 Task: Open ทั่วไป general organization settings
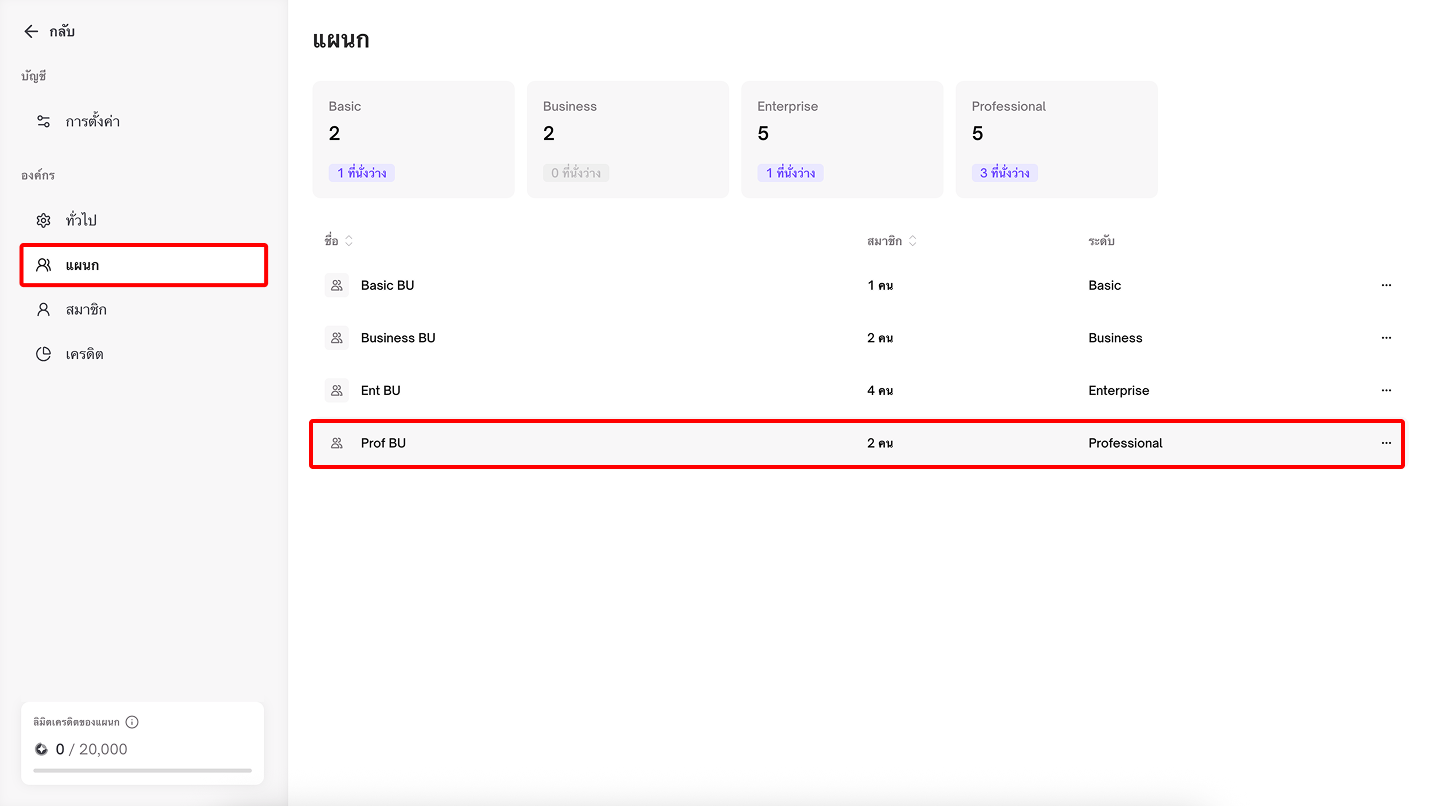[x=80, y=220]
